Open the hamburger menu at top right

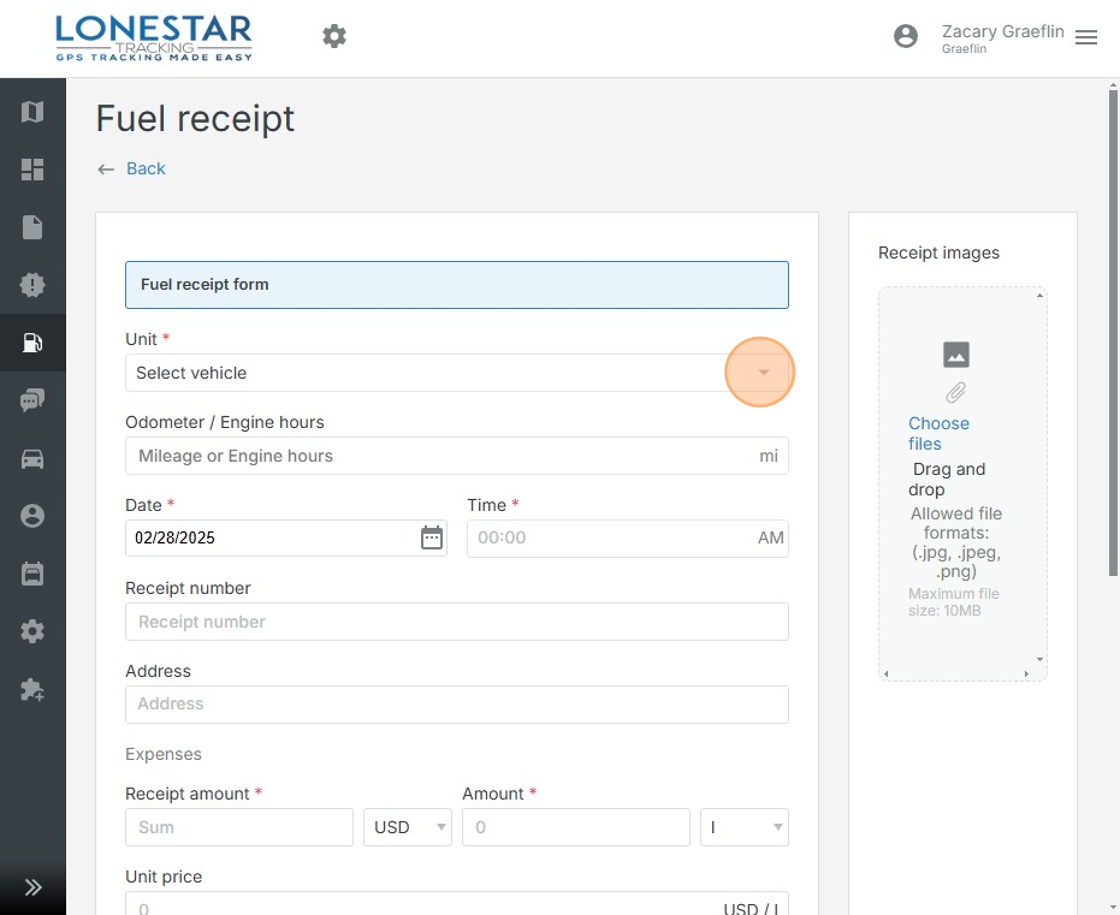click(1086, 37)
